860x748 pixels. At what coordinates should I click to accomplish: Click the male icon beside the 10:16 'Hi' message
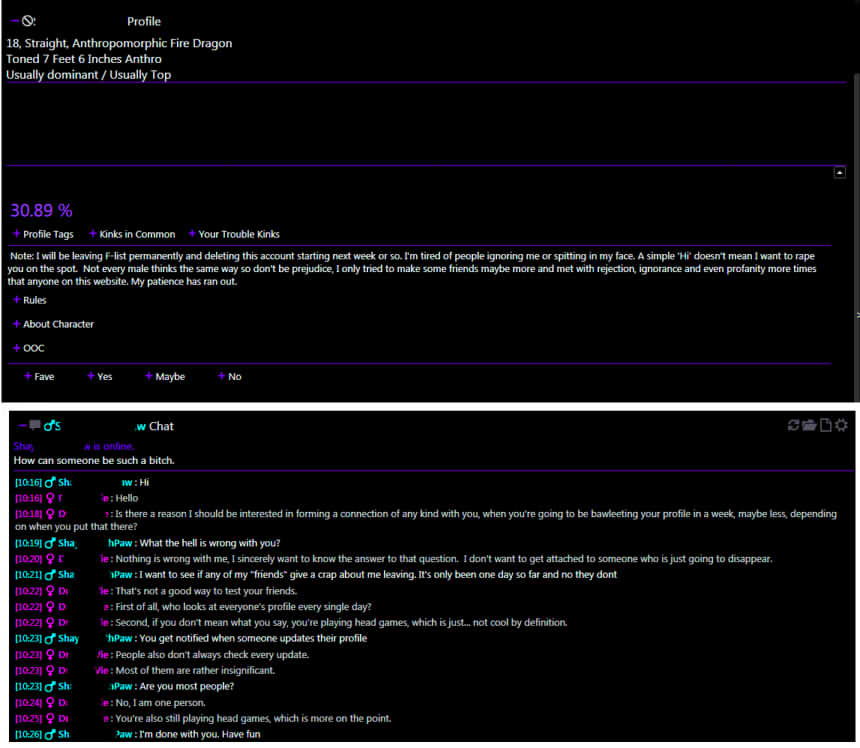(50, 482)
